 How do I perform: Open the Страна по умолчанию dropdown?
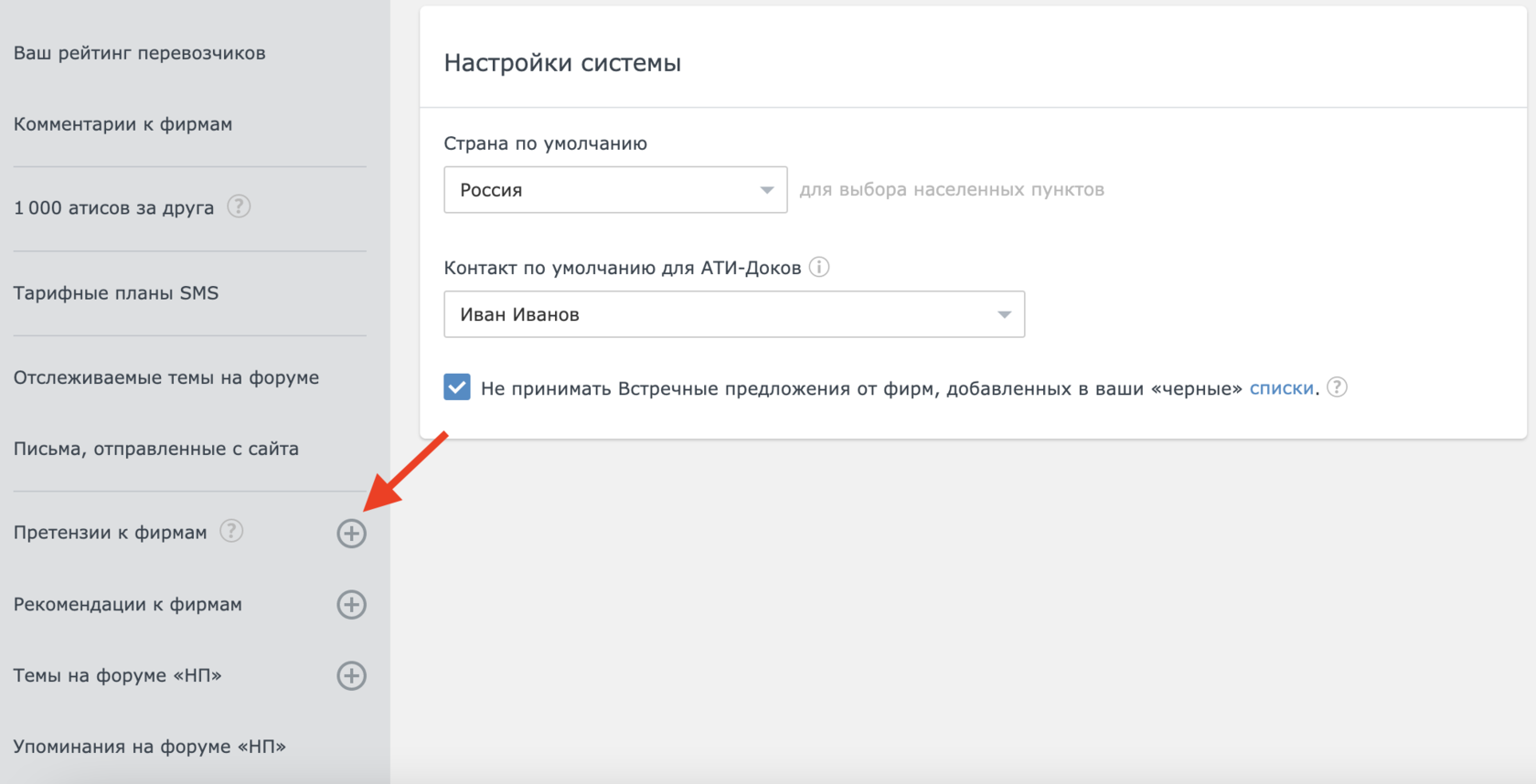click(615, 190)
